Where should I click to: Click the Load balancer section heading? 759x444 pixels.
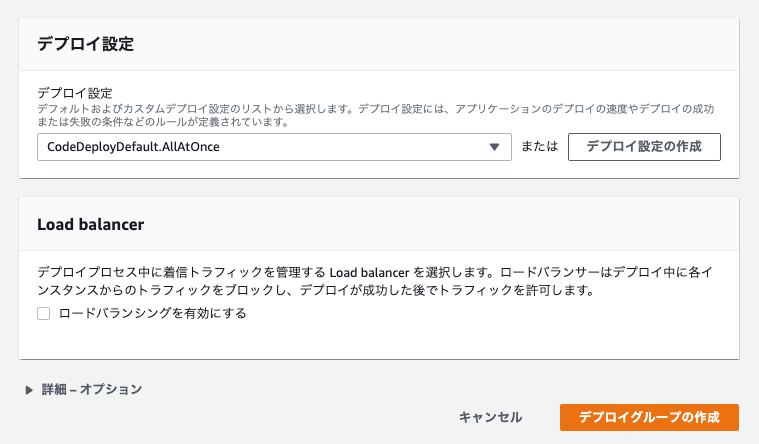91,225
